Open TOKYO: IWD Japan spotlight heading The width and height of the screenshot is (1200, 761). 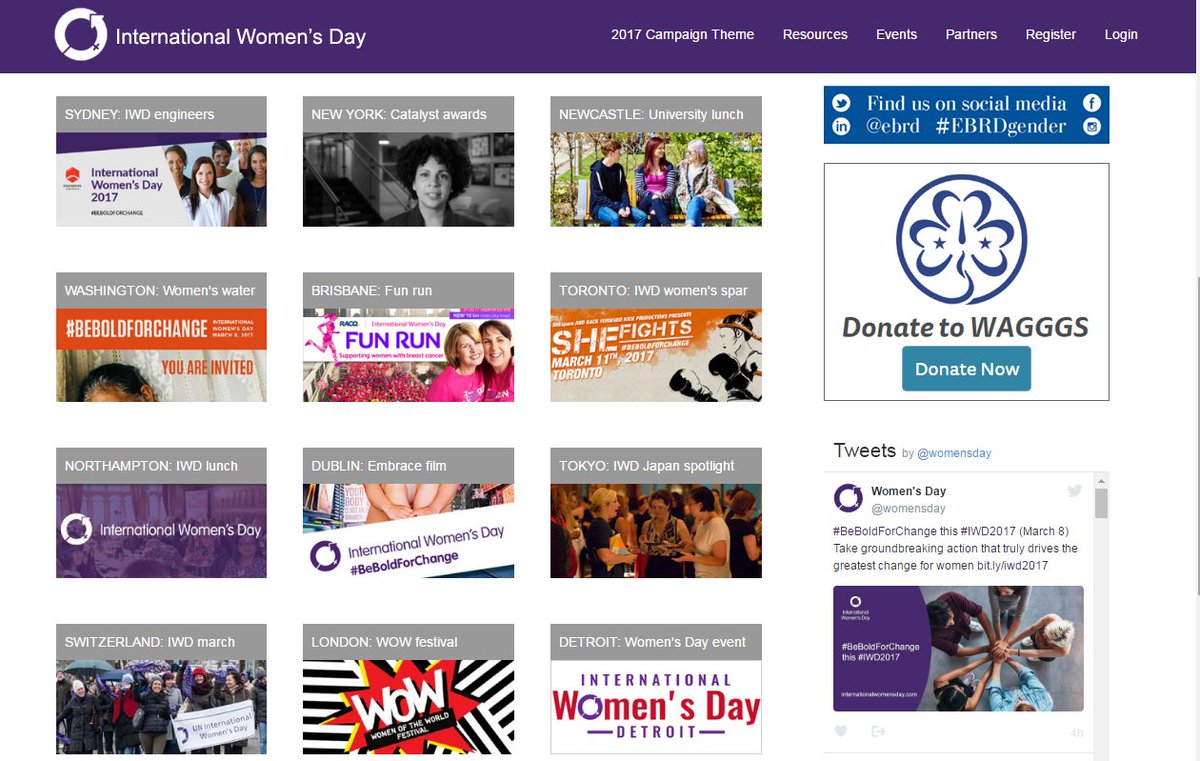(656, 465)
